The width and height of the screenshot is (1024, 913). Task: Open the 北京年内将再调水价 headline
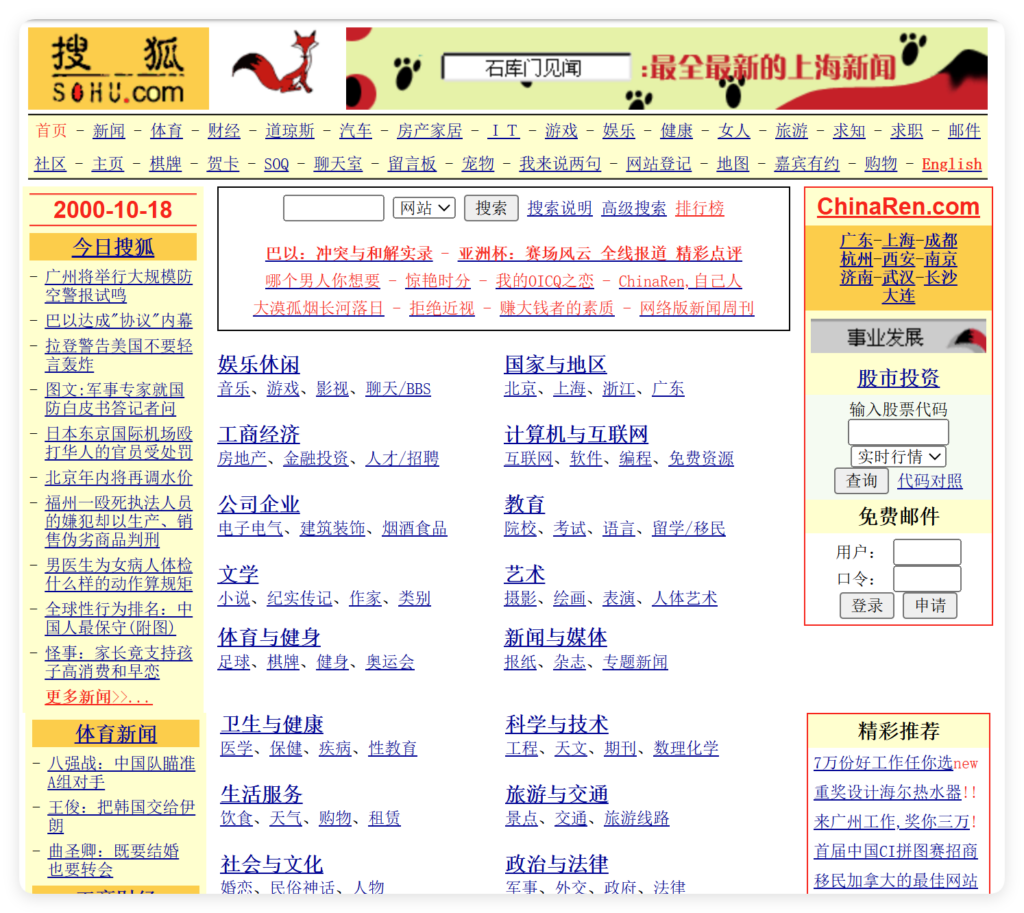(118, 477)
